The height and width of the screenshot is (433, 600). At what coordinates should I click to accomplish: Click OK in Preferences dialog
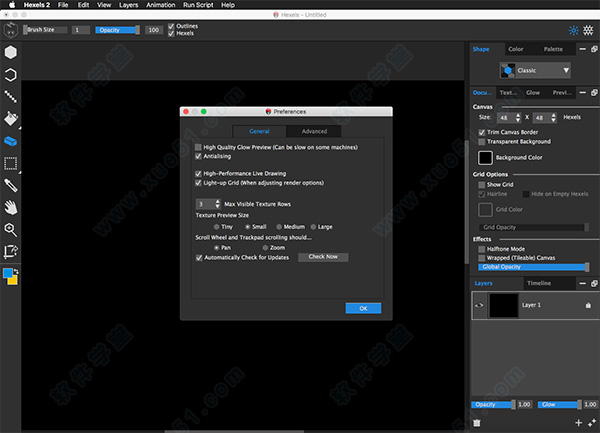pyautogui.click(x=363, y=308)
